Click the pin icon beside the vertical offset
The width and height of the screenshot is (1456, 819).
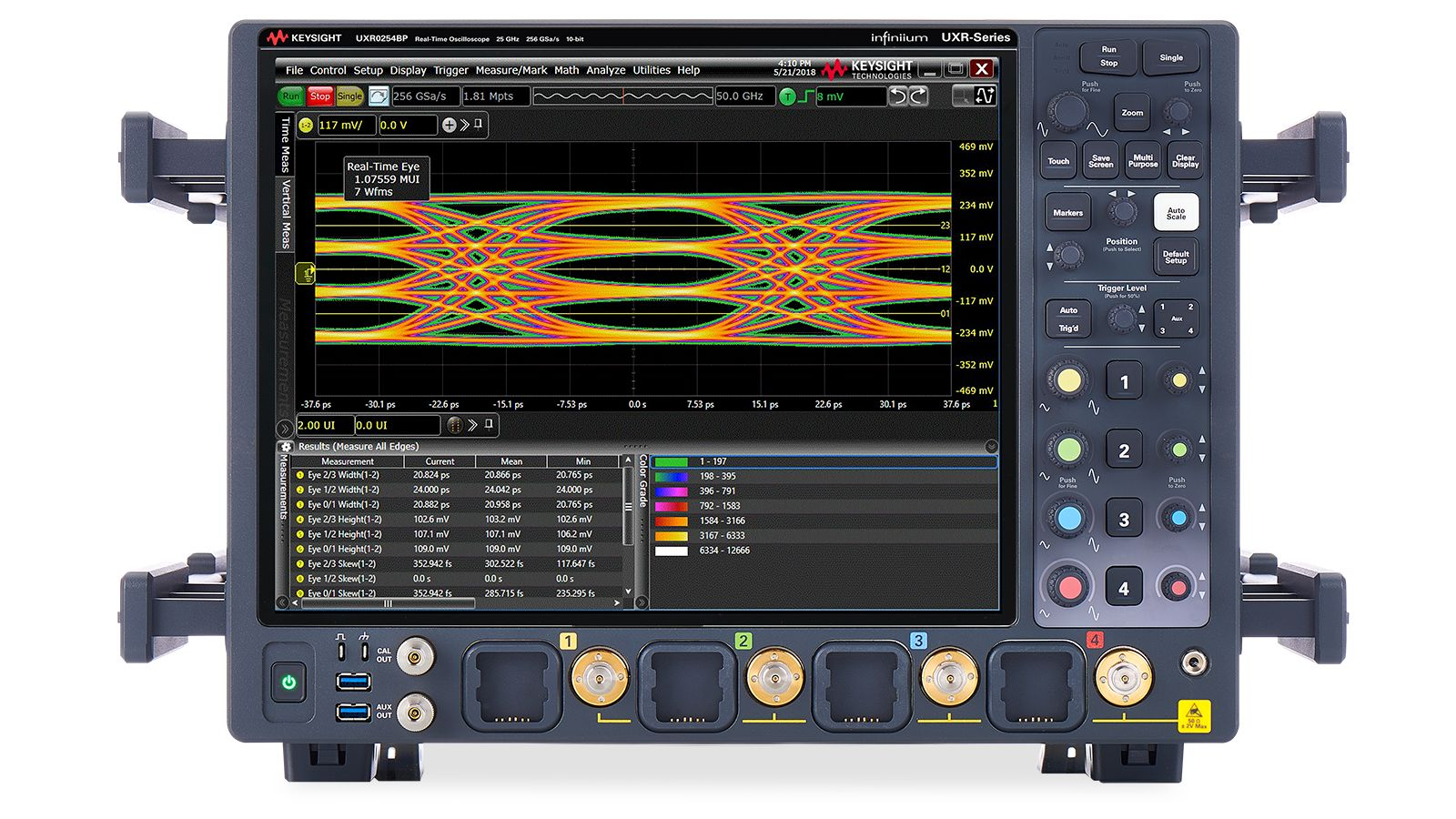(x=479, y=125)
